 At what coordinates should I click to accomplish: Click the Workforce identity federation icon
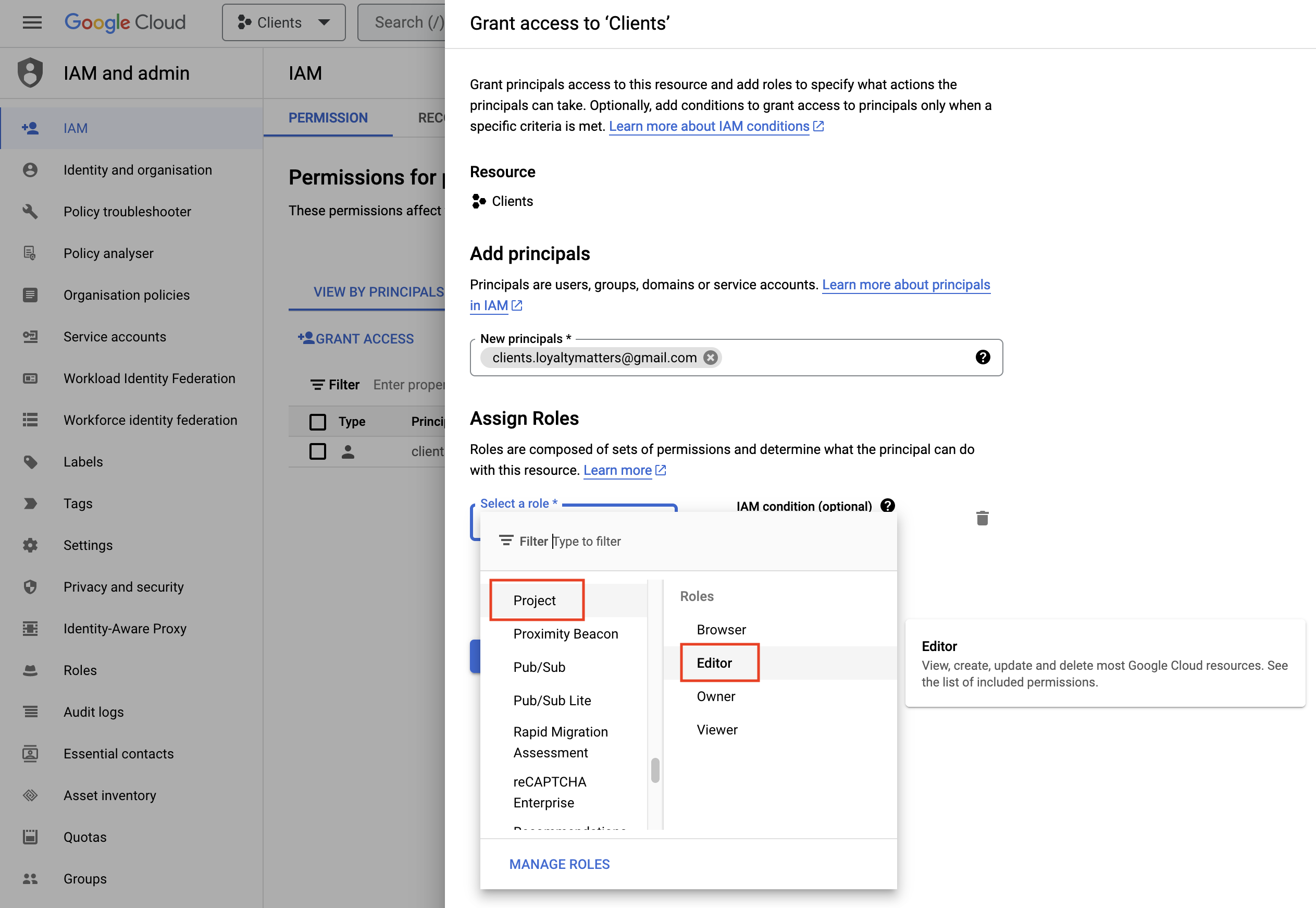click(30, 420)
